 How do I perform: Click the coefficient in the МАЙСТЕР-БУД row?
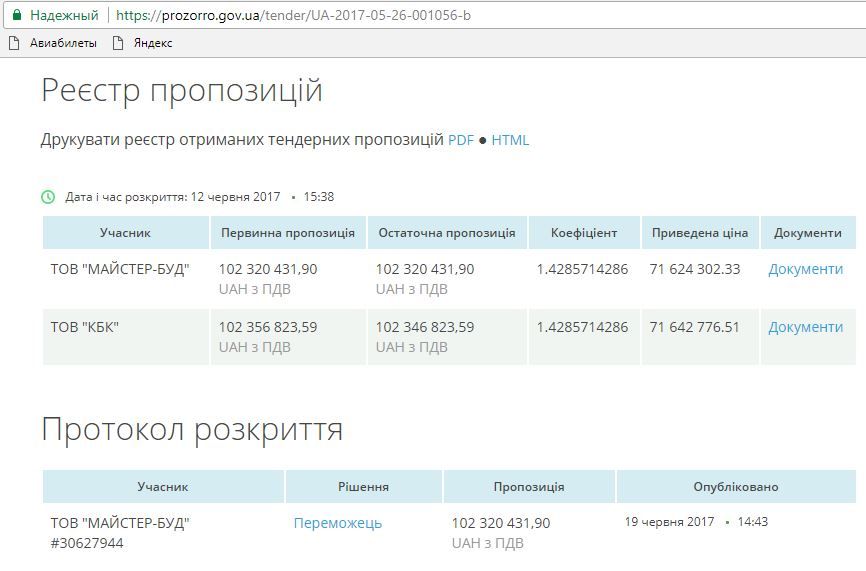(x=582, y=269)
